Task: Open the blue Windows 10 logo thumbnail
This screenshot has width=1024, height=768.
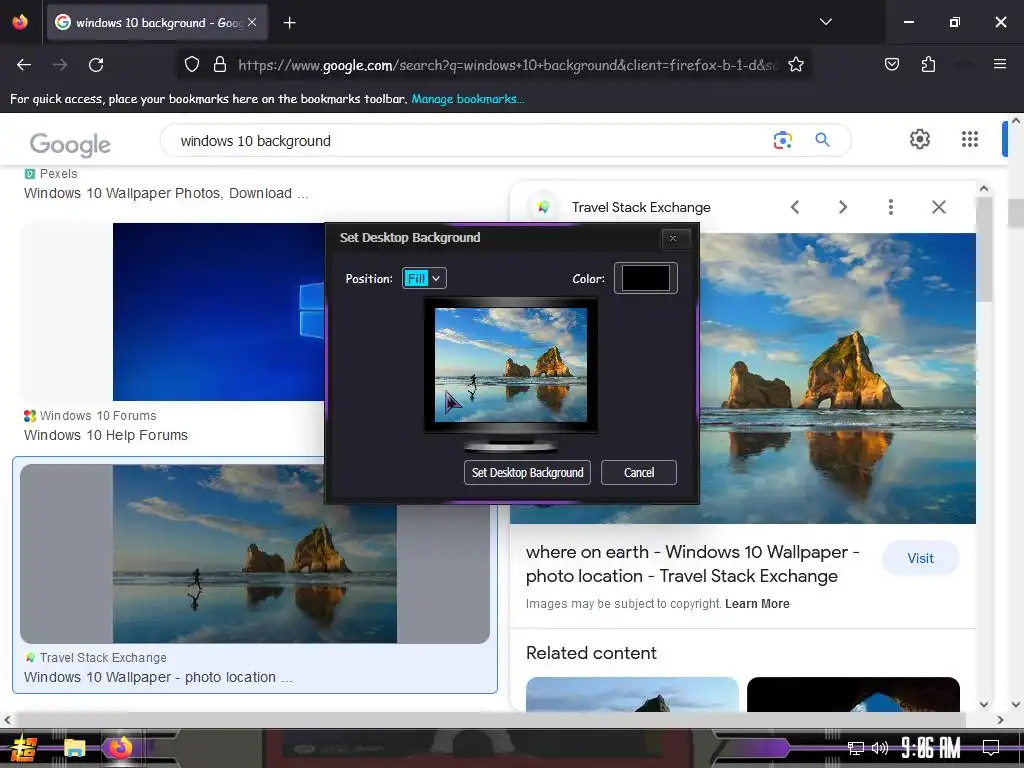Action: point(218,312)
